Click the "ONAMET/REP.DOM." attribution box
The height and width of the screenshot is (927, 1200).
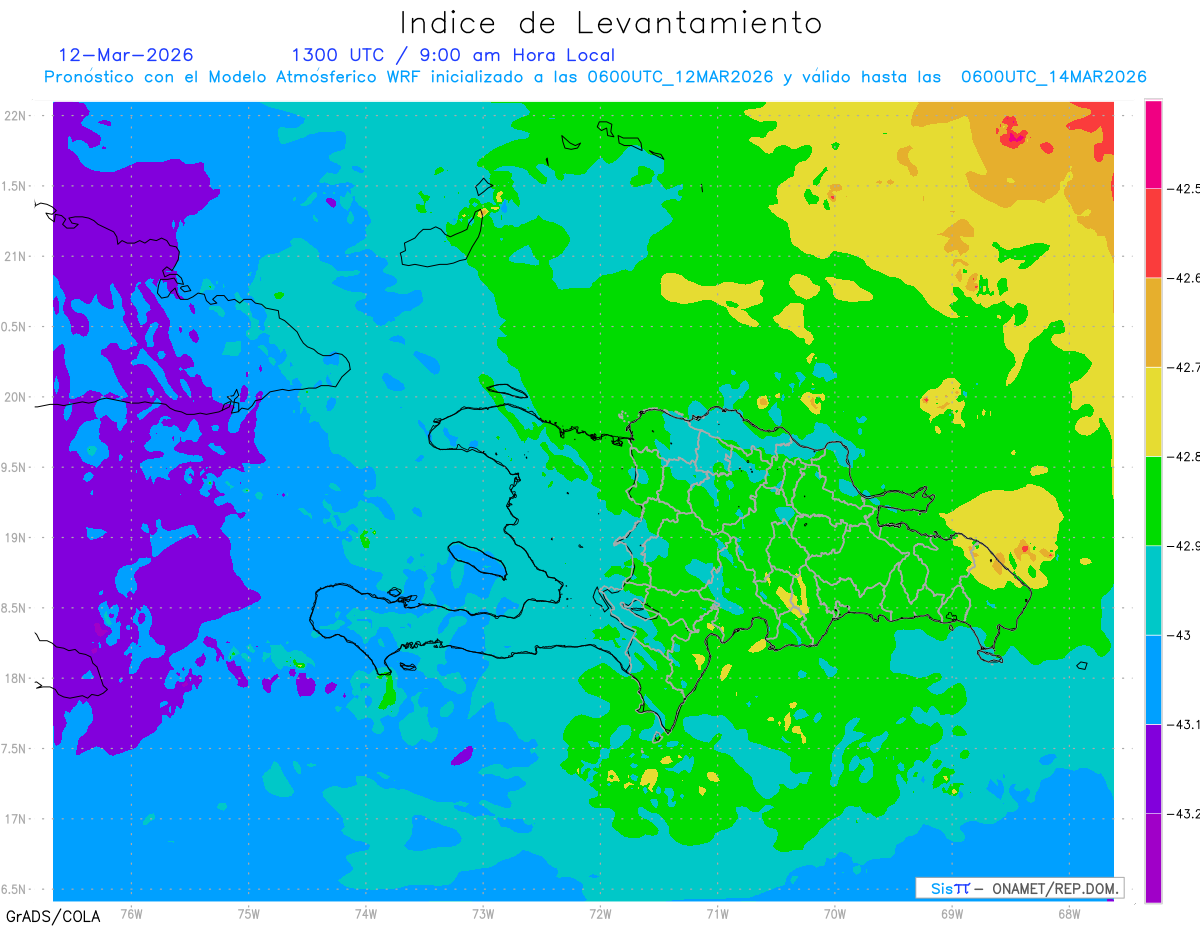point(1019,888)
